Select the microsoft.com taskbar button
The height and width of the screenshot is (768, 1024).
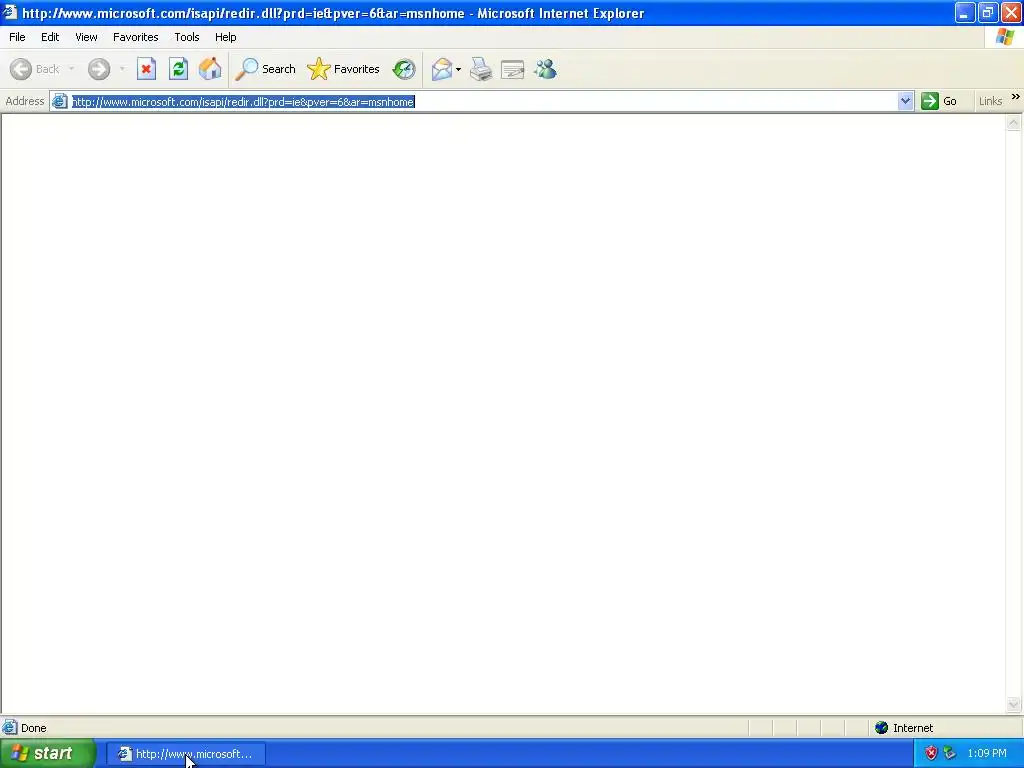185,754
